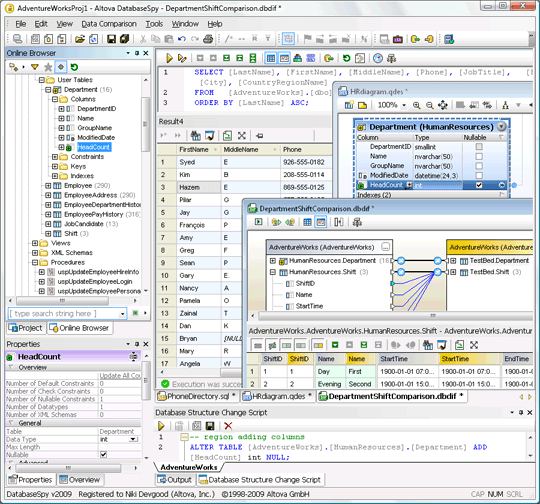The width and height of the screenshot is (540, 504).
Task: Toggle Nullable checkbox for DepartmentID row
Action: 479,147
